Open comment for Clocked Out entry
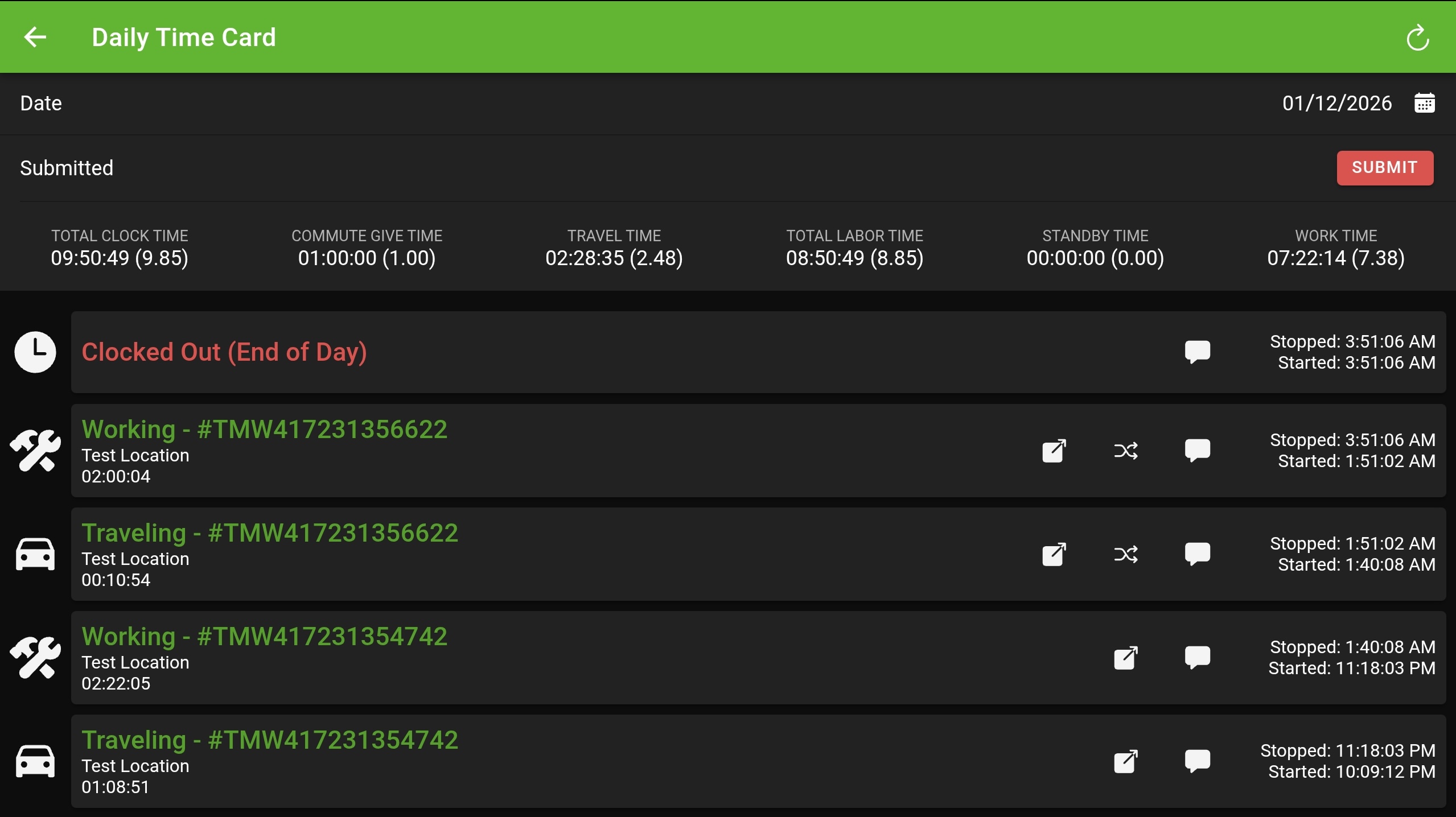 tap(1197, 352)
